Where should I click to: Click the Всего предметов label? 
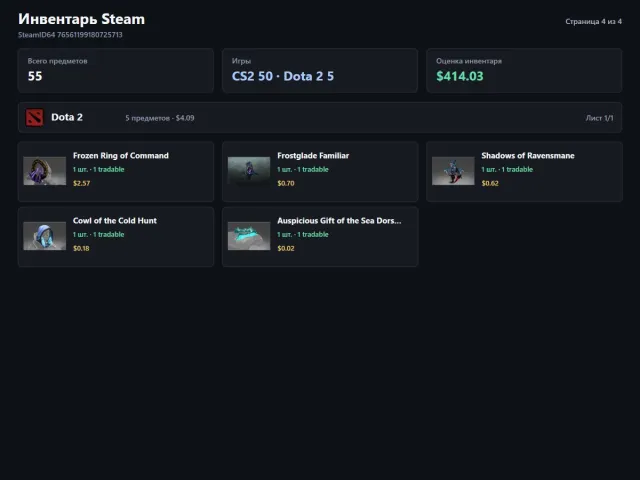58,61
